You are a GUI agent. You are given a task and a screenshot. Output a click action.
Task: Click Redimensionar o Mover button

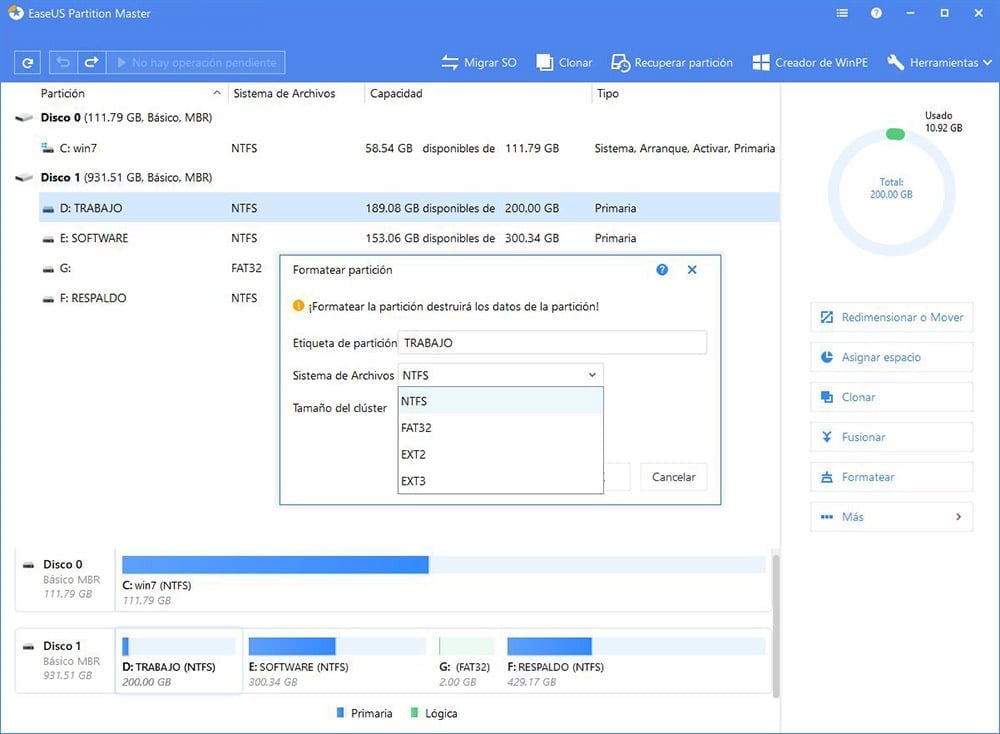pyautogui.click(x=892, y=317)
